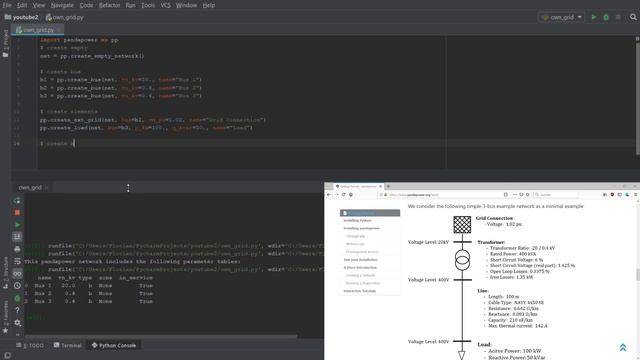The image size is (640, 360).
Task: Open 'Installing Python' docs link
Action: (358, 220)
